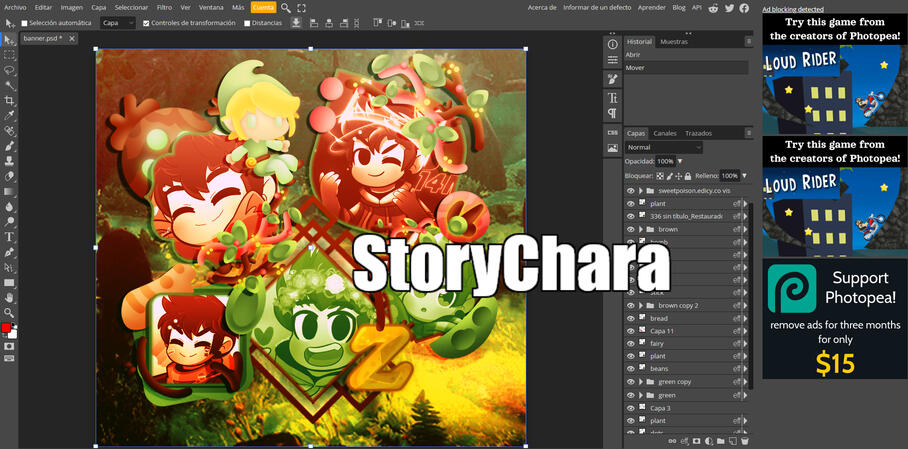The height and width of the screenshot is (449, 908).
Task: Hide the bread layer
Action: click(630, 318)
